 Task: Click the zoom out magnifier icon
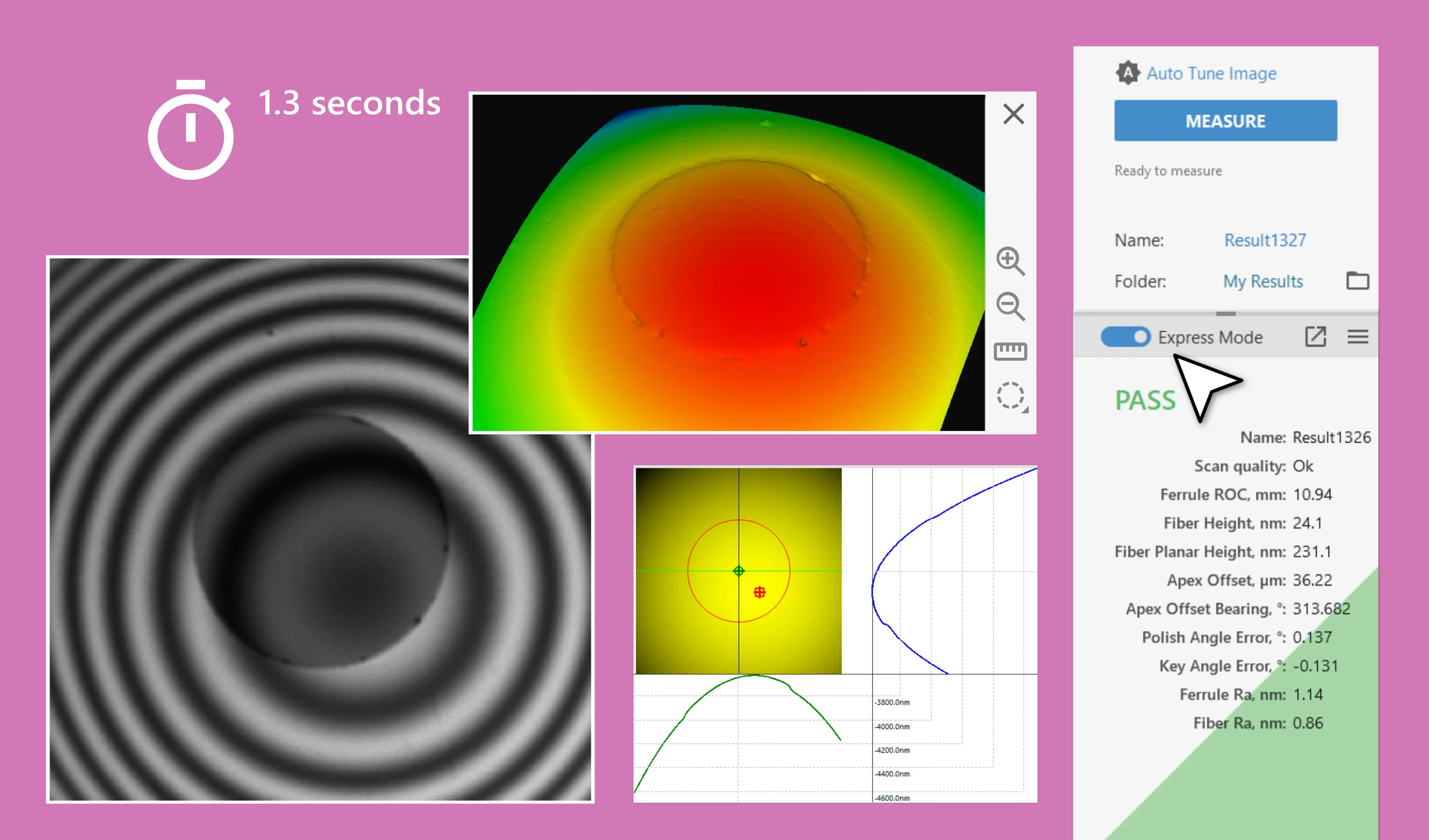(1010, 306)
